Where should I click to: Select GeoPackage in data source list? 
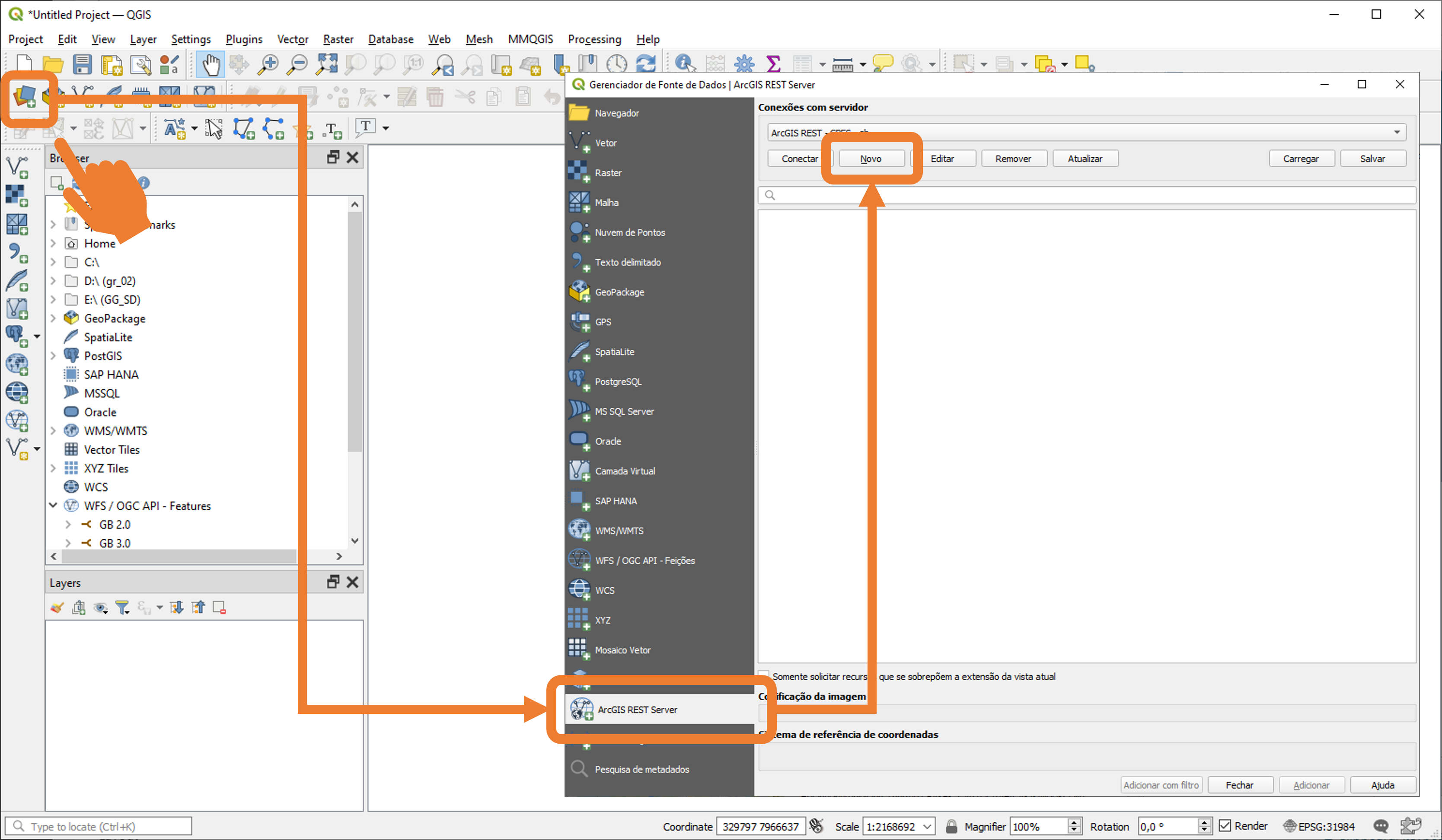(x=659, y=292)
